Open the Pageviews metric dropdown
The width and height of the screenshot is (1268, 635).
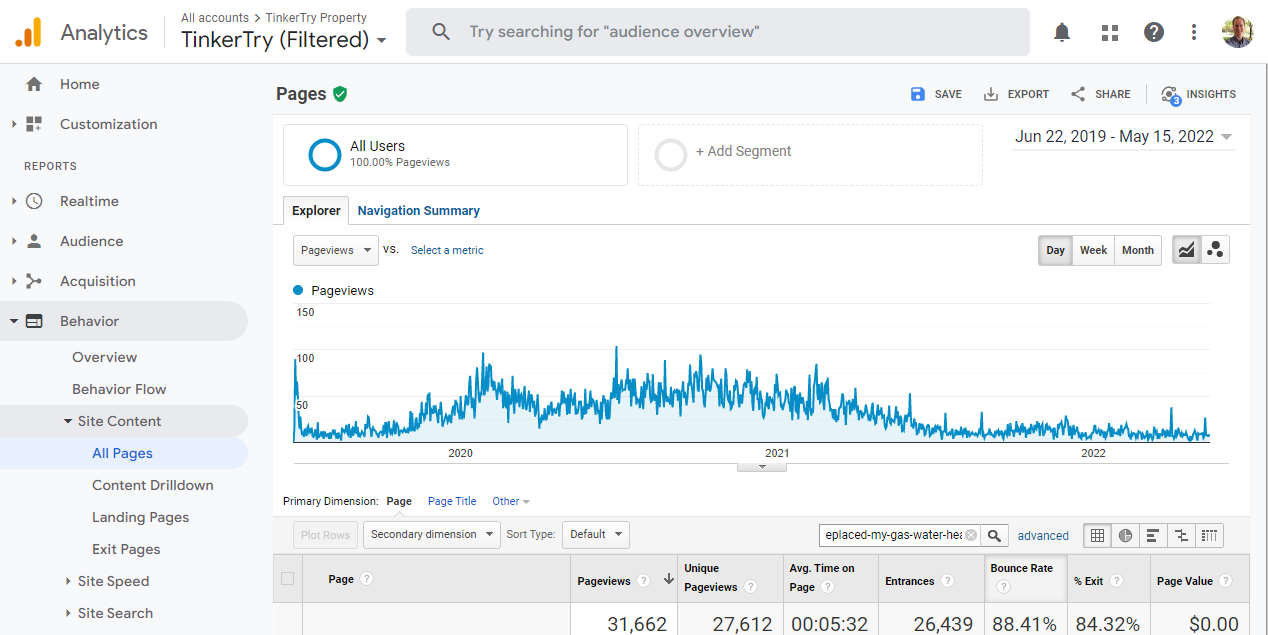point(336,250)
